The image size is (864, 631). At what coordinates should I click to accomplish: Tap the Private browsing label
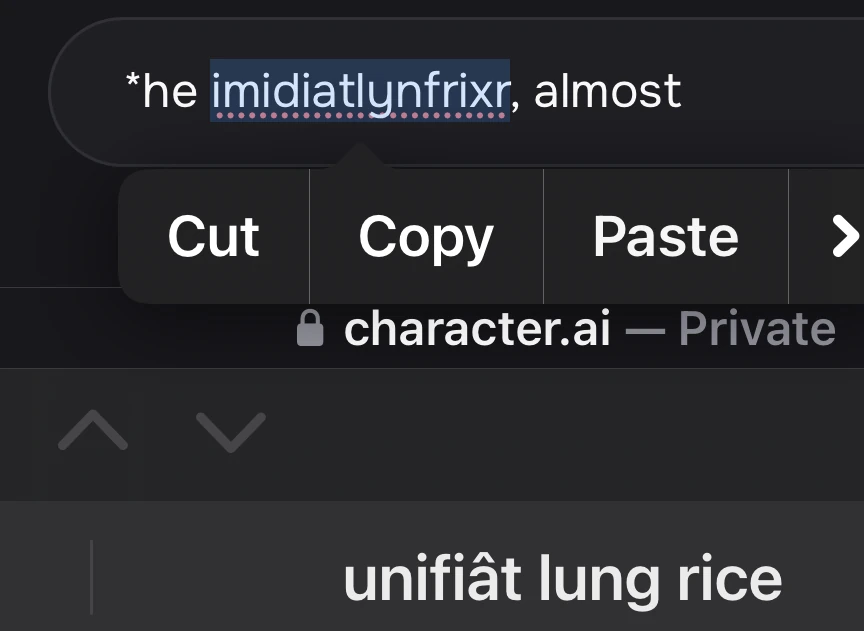[x=757, y=329]
